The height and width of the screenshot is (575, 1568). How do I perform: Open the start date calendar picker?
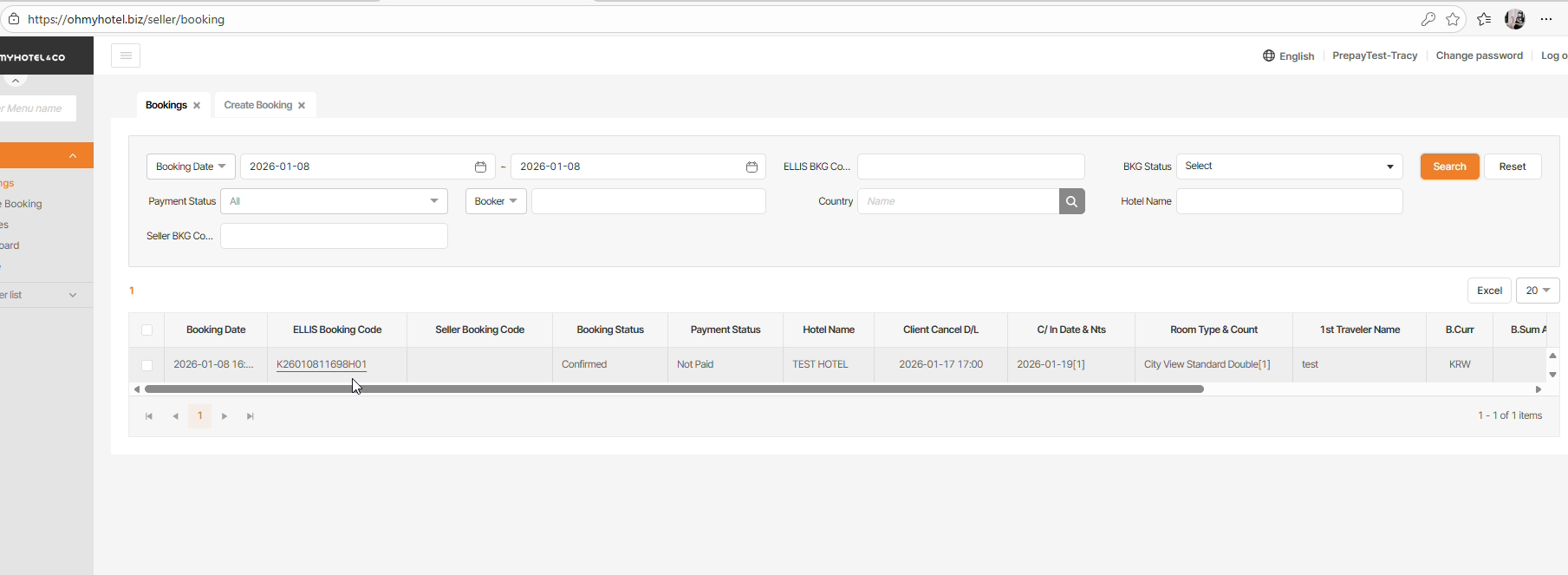tap(480, 167)
